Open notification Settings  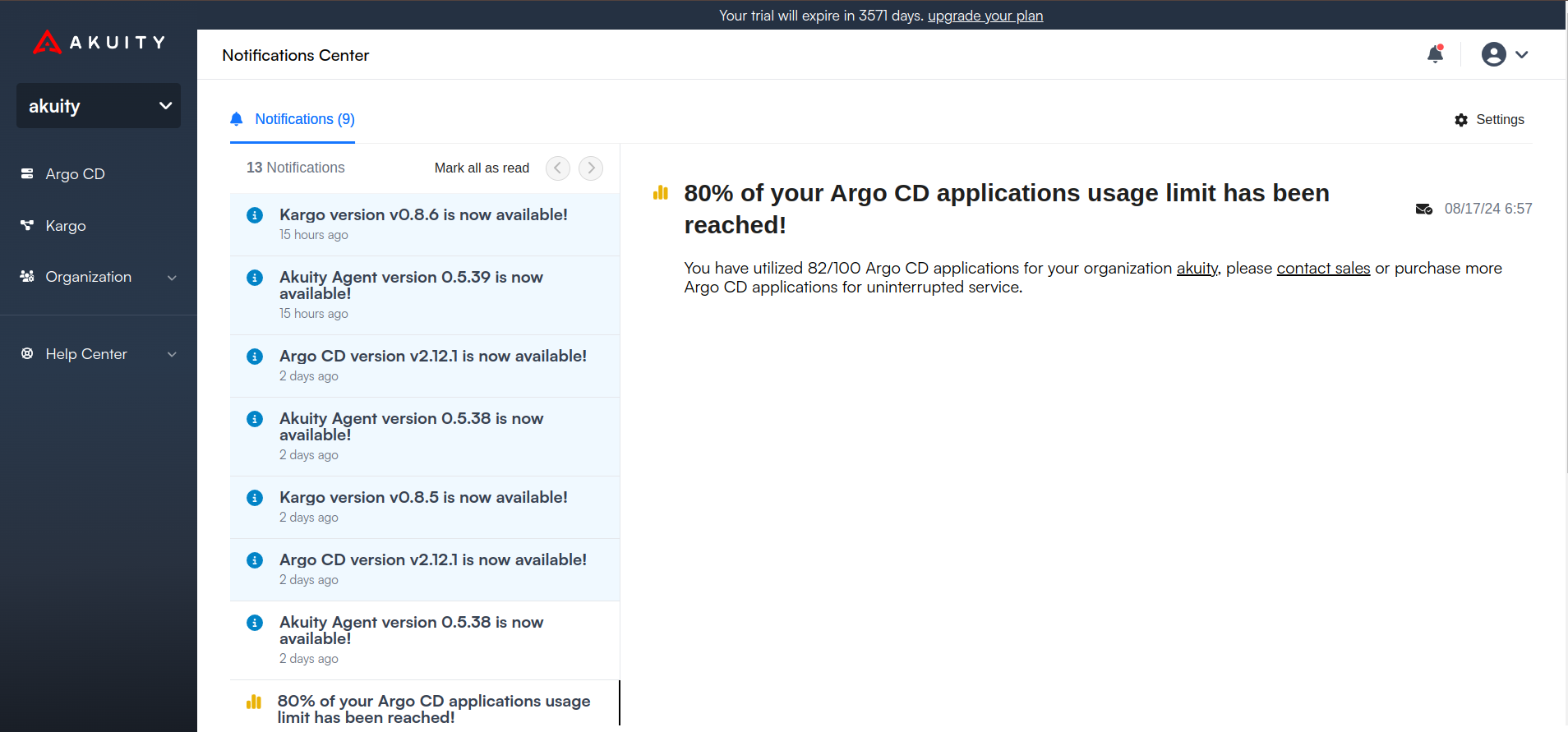[1489, 120]
